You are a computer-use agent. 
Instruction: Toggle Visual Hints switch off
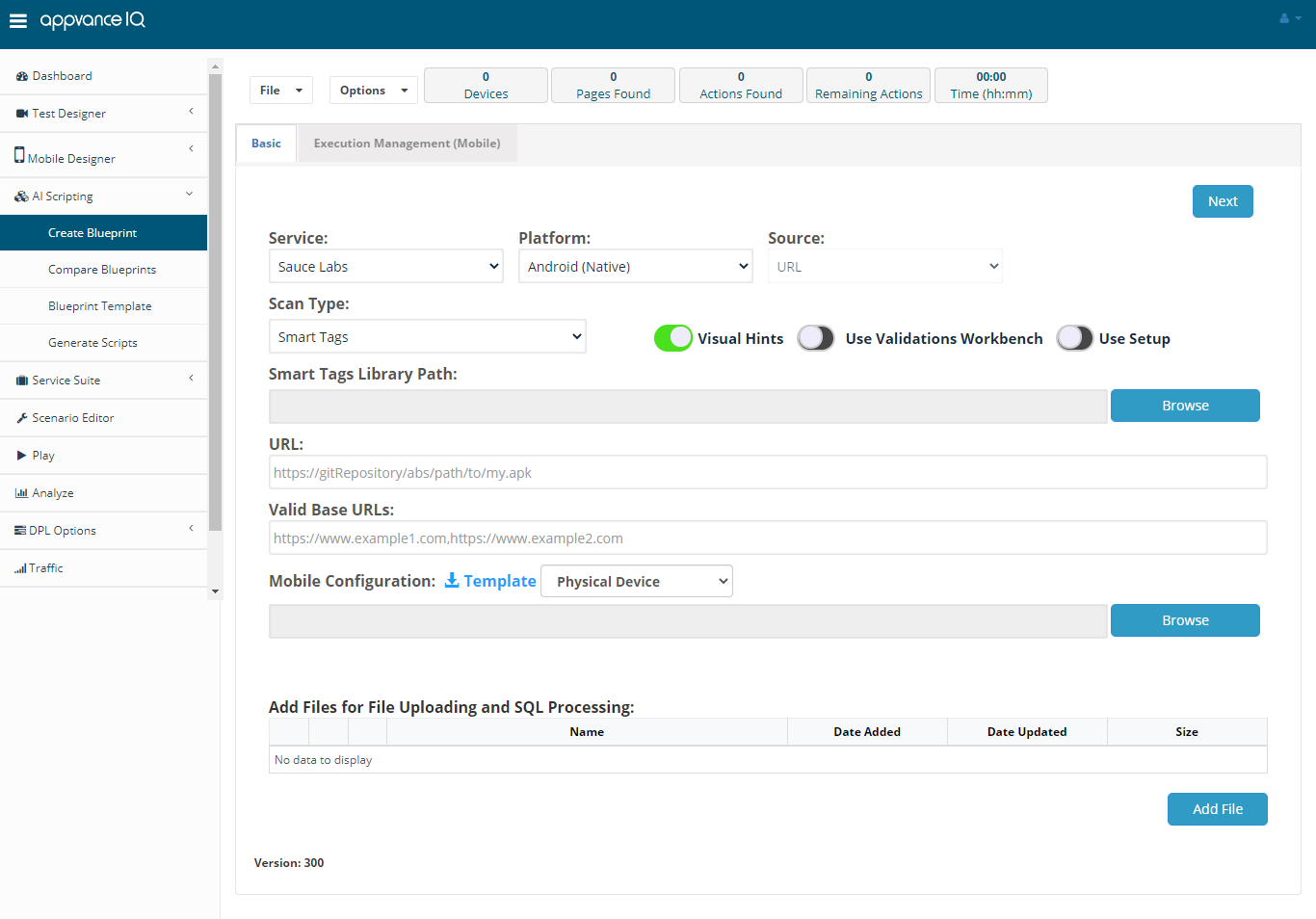point(673,338)
